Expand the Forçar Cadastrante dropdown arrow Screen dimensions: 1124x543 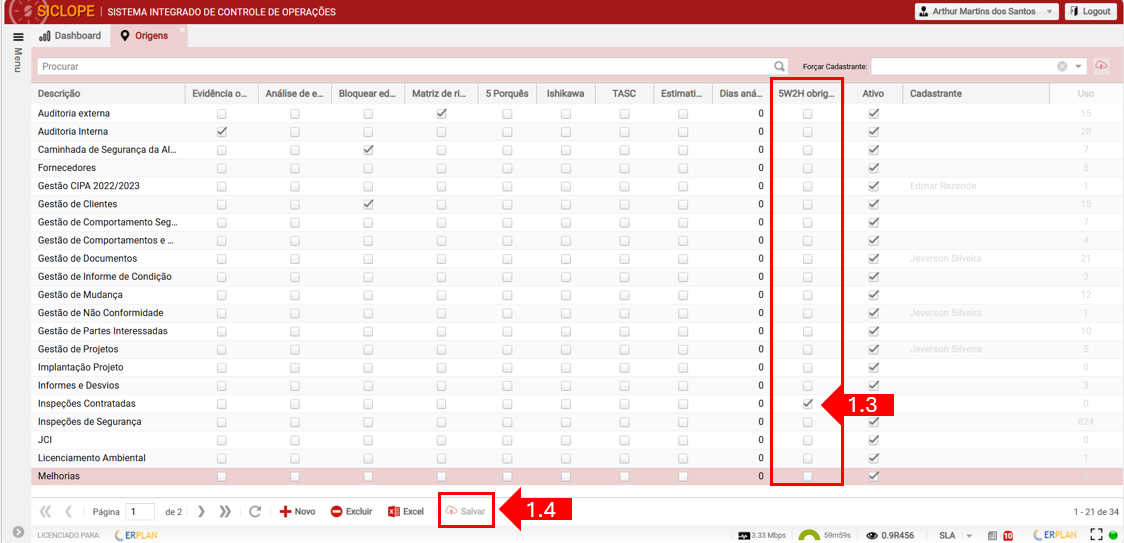click(1079, 66)
